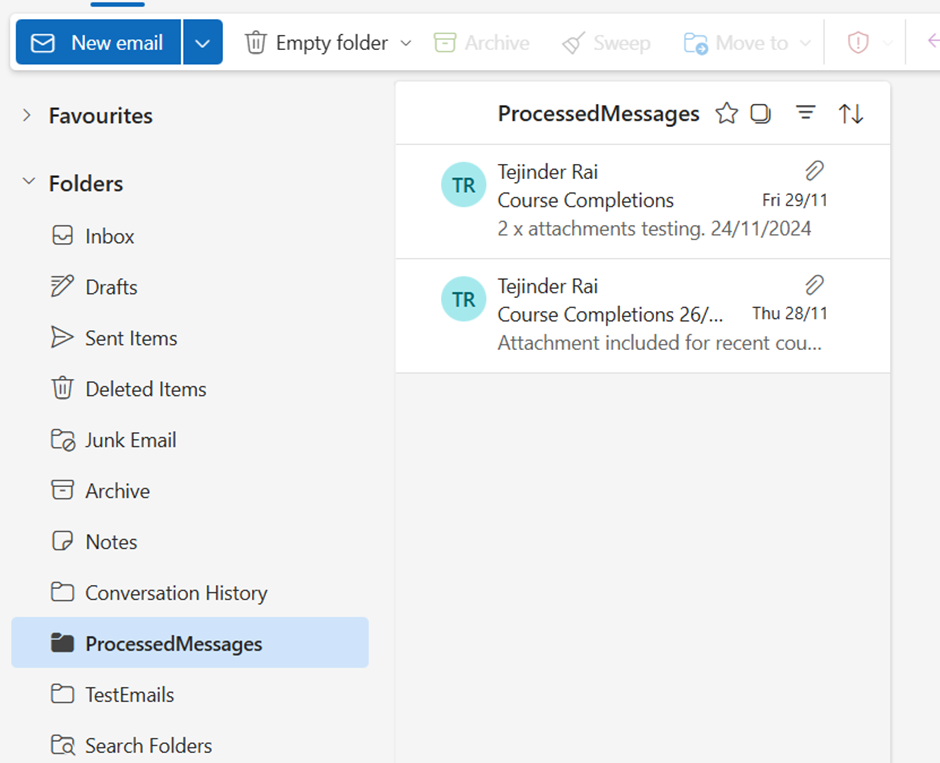Click the paperclip on Thu 28/11 email
This screenshot has height=763, width=940.
click(x=815, y=285)
